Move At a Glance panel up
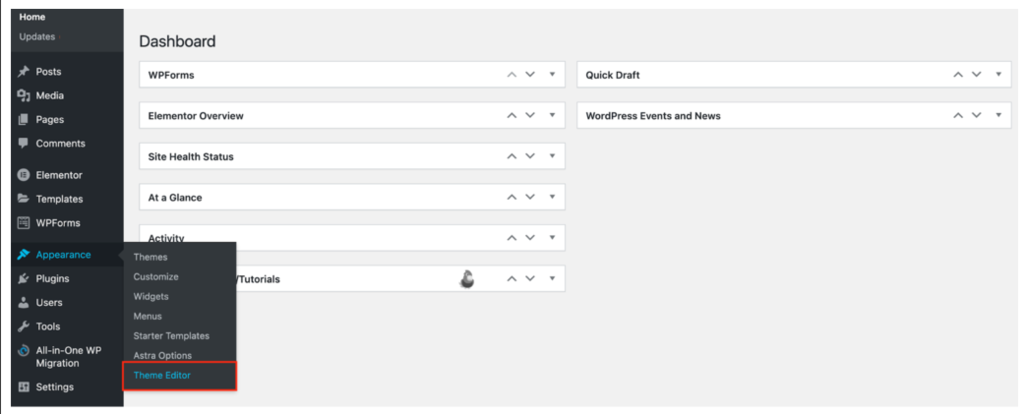The image size is (1024, 414). [x=512, y=197]
